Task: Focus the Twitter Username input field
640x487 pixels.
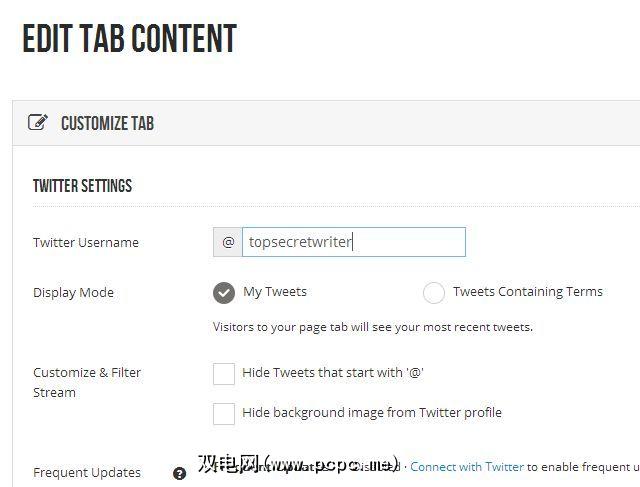Action: [354, 242]
